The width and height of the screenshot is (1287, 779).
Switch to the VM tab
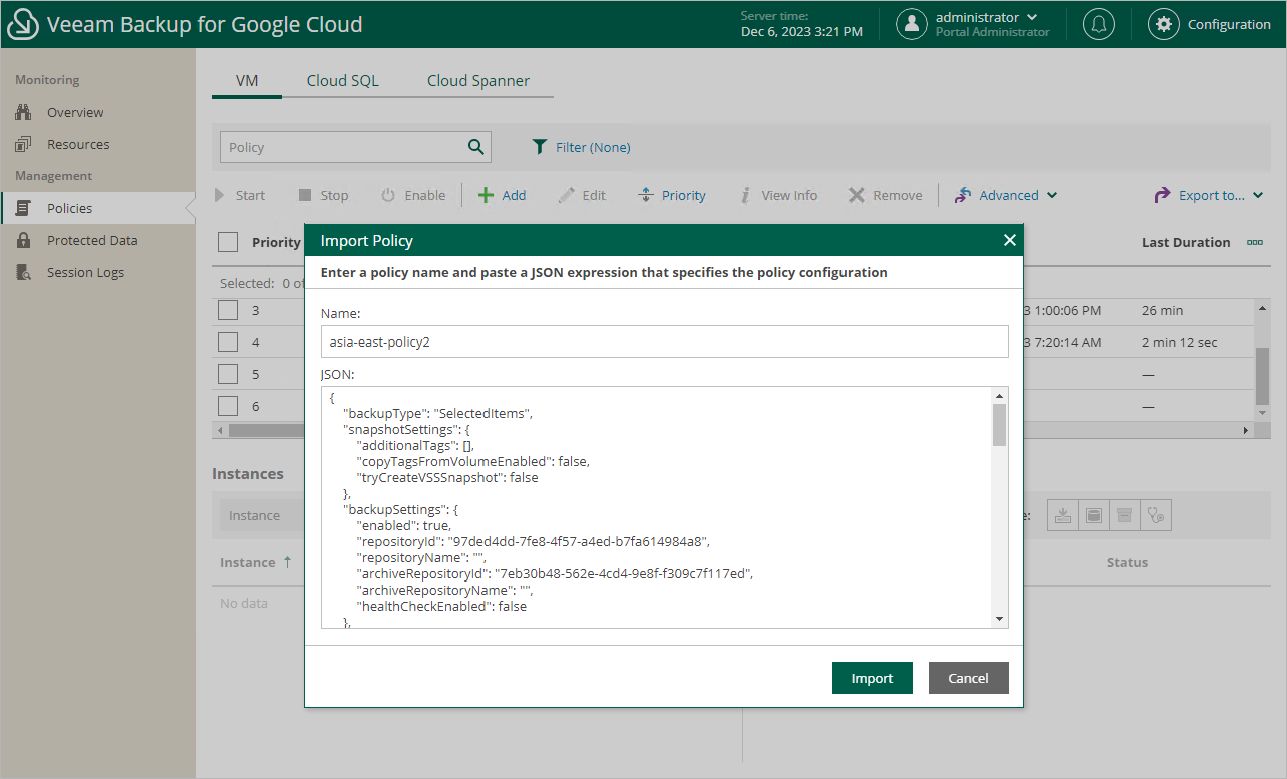[x=247, y=80]
